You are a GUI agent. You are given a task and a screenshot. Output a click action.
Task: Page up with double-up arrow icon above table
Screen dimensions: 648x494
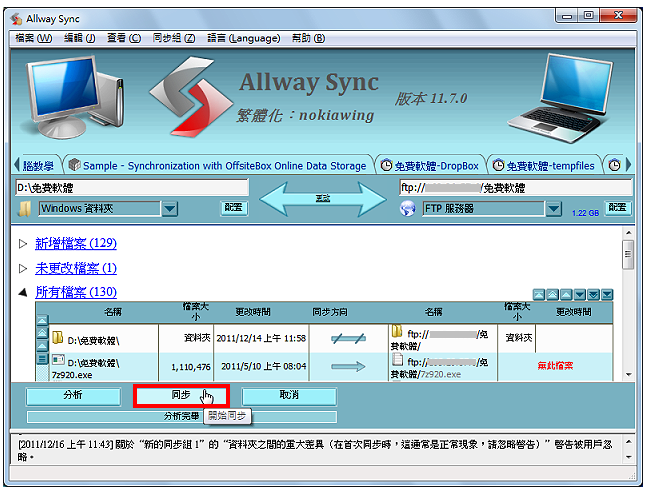coord(552,295)
